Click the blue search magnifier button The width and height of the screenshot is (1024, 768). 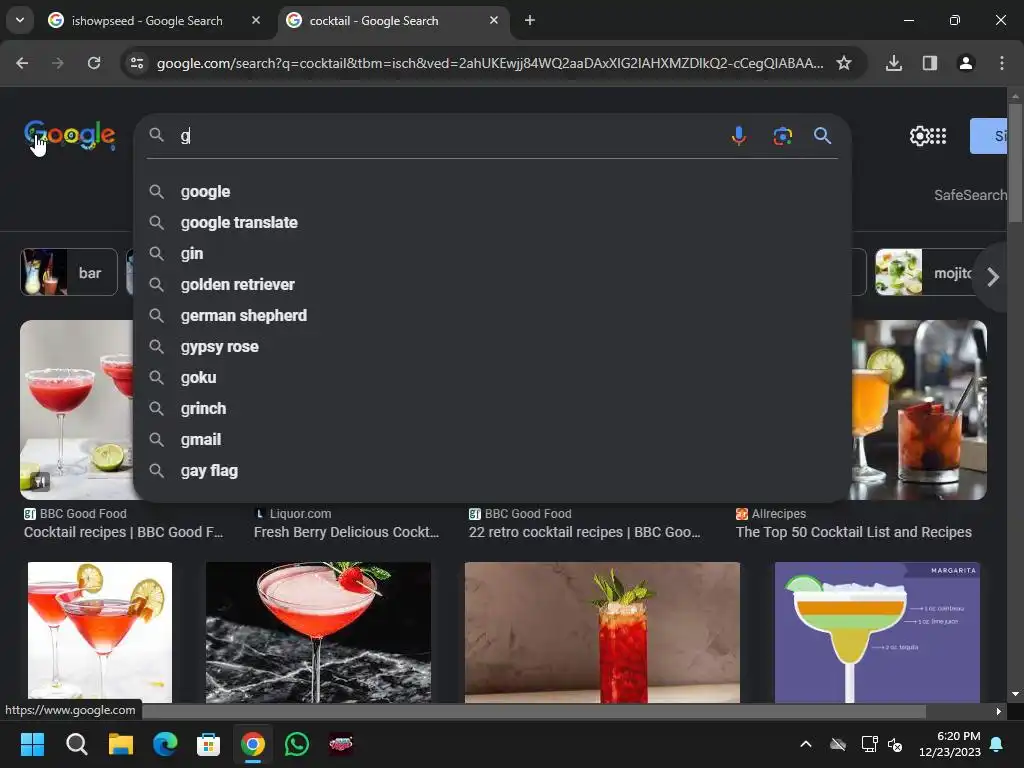click(x=822, y=136)
